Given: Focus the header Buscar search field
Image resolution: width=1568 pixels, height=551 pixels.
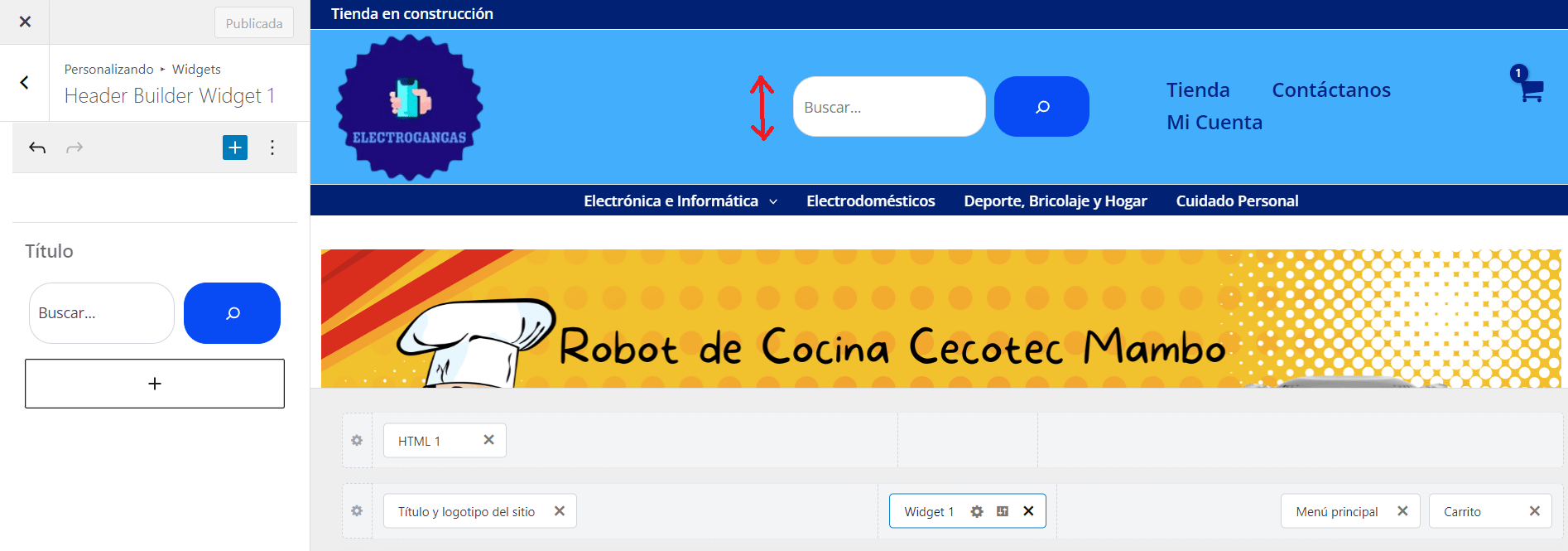Looking at the screenshot, I should (889, 107).
